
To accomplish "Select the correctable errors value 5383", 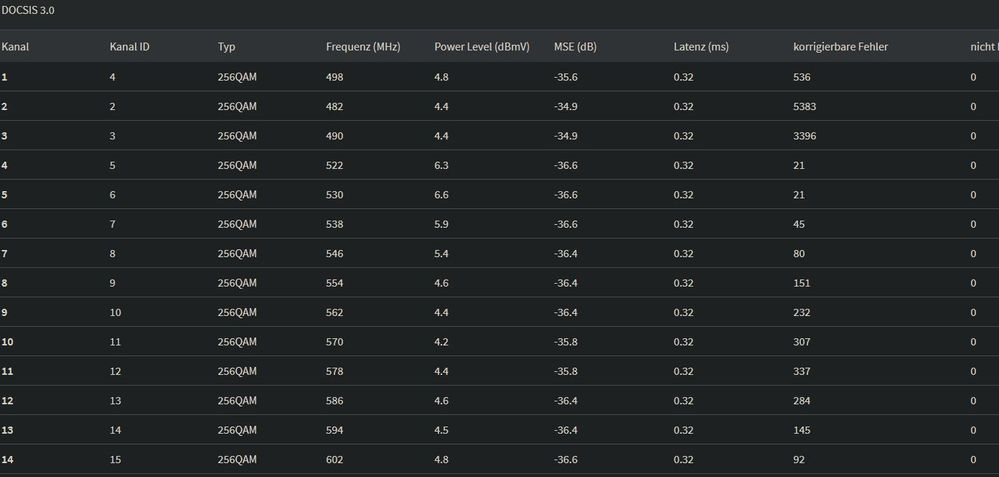I will pyautogui.click(x=805, y=106).
